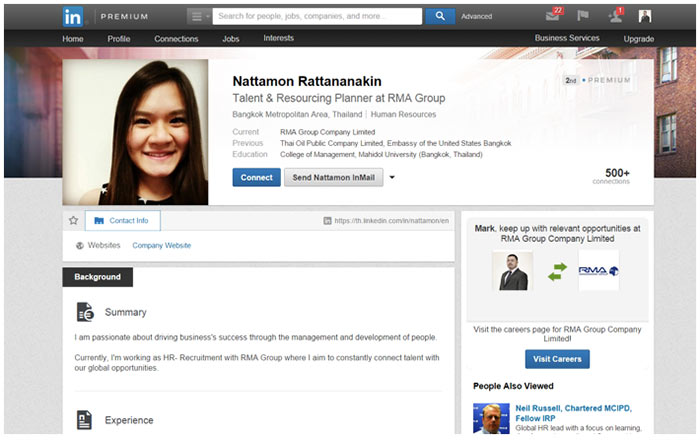The width and height of the screenshot is (700, 440).
Task: Open the Business Services menu
Action: (567, 38)
